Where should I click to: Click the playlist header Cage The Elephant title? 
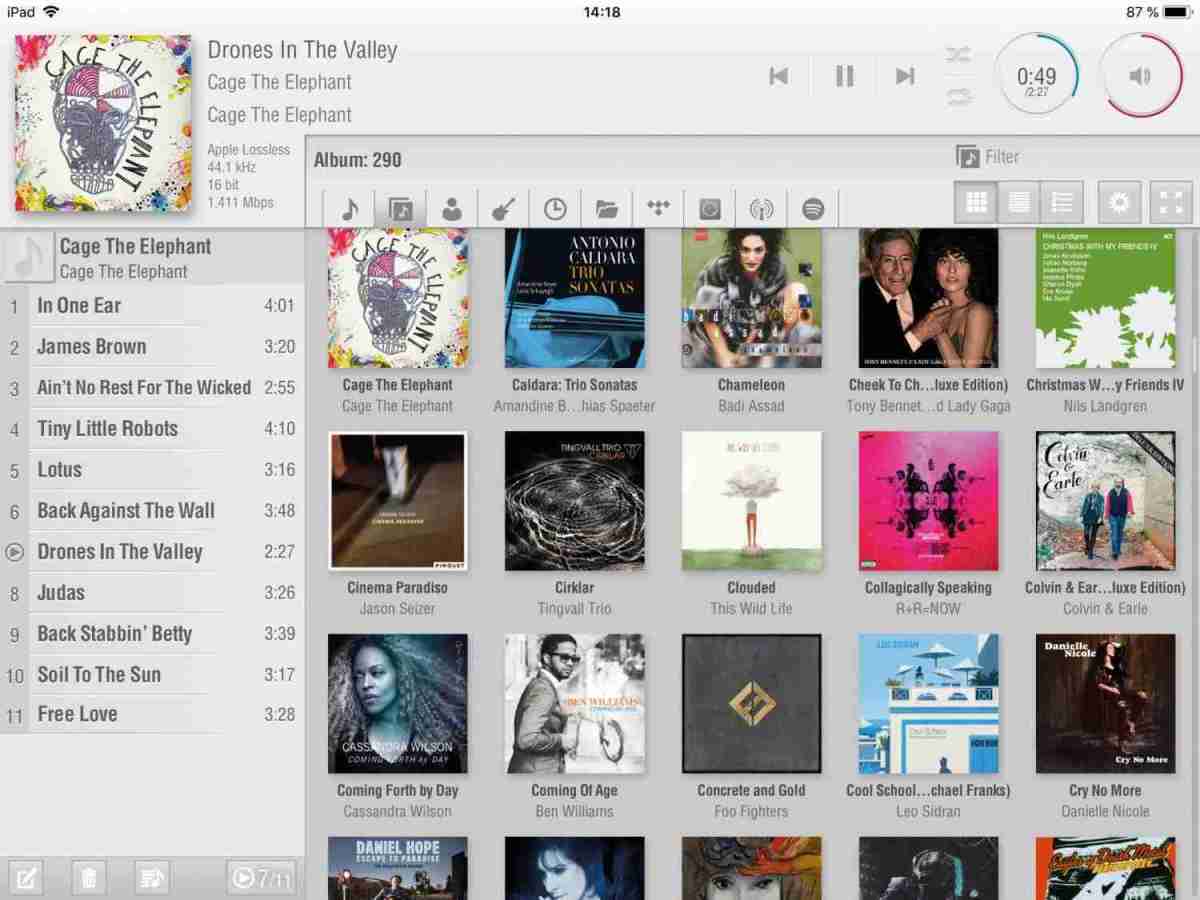pyautogui.click(x=135, y=246)
